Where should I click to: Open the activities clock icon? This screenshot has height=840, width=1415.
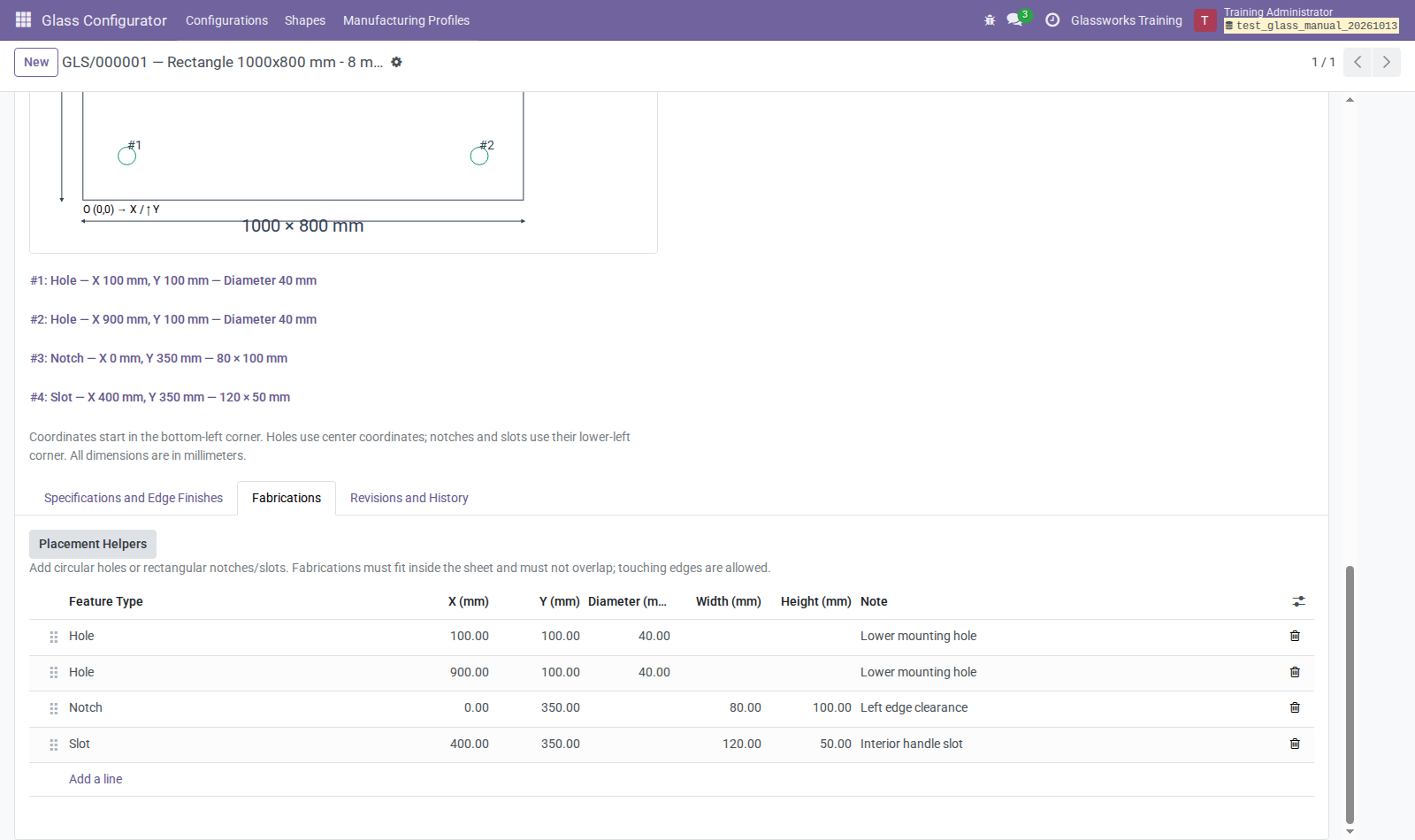coord(1052,20)
